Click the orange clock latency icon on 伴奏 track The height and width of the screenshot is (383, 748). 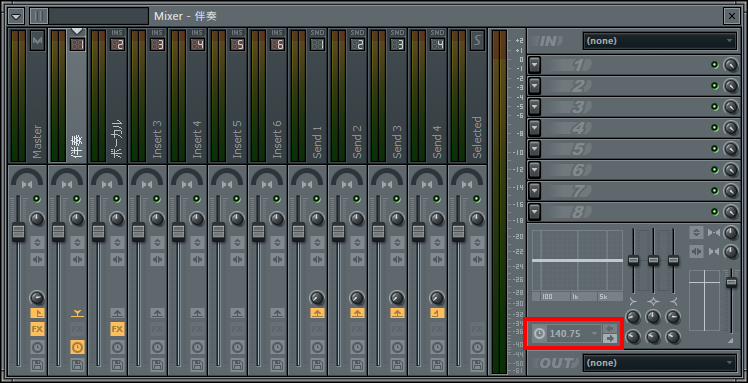(x=77, y=347)
